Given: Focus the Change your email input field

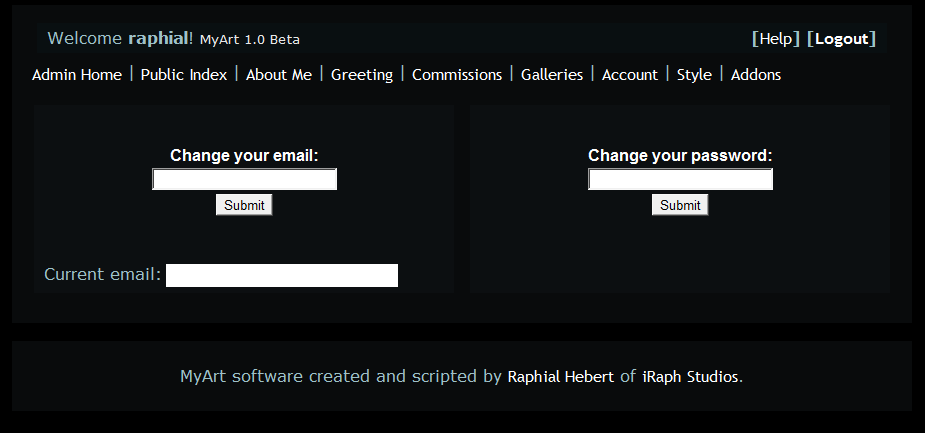Looking at the screenshot, I should tap(244, 180).
